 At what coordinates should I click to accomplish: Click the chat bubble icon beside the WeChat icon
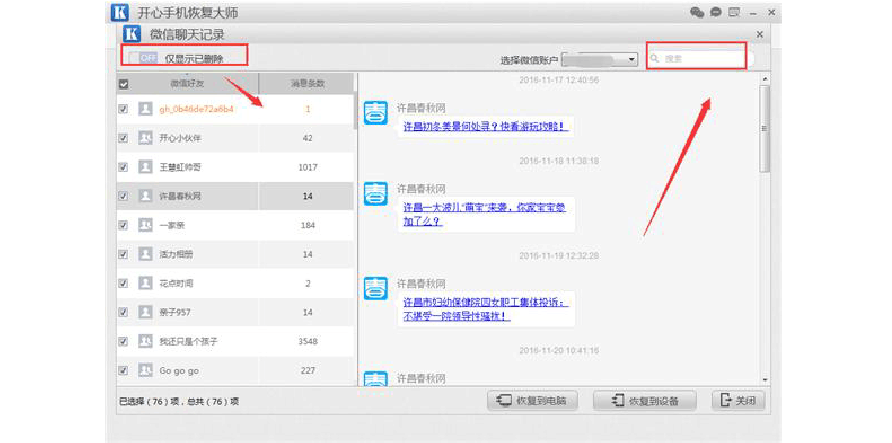pyautogui.click(x=716, y=12)
